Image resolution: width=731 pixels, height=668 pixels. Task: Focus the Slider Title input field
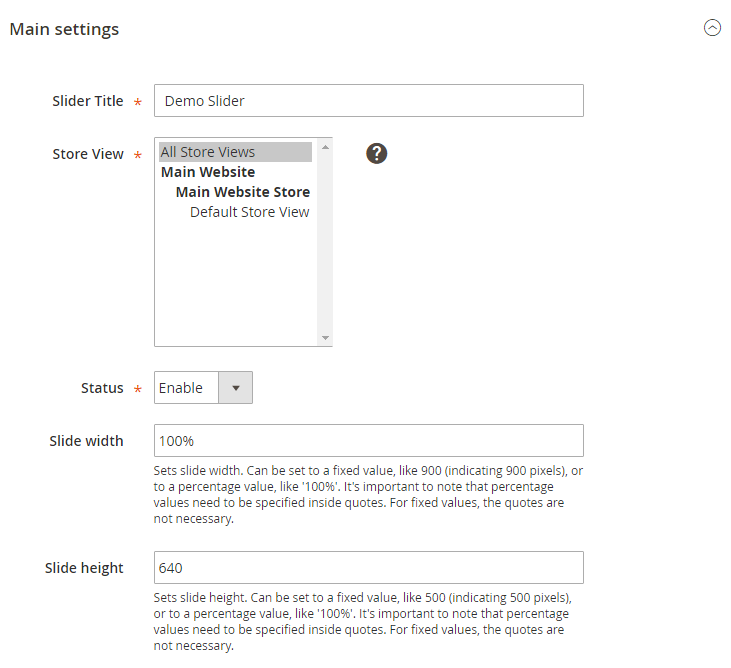click(x=369, y=100)
